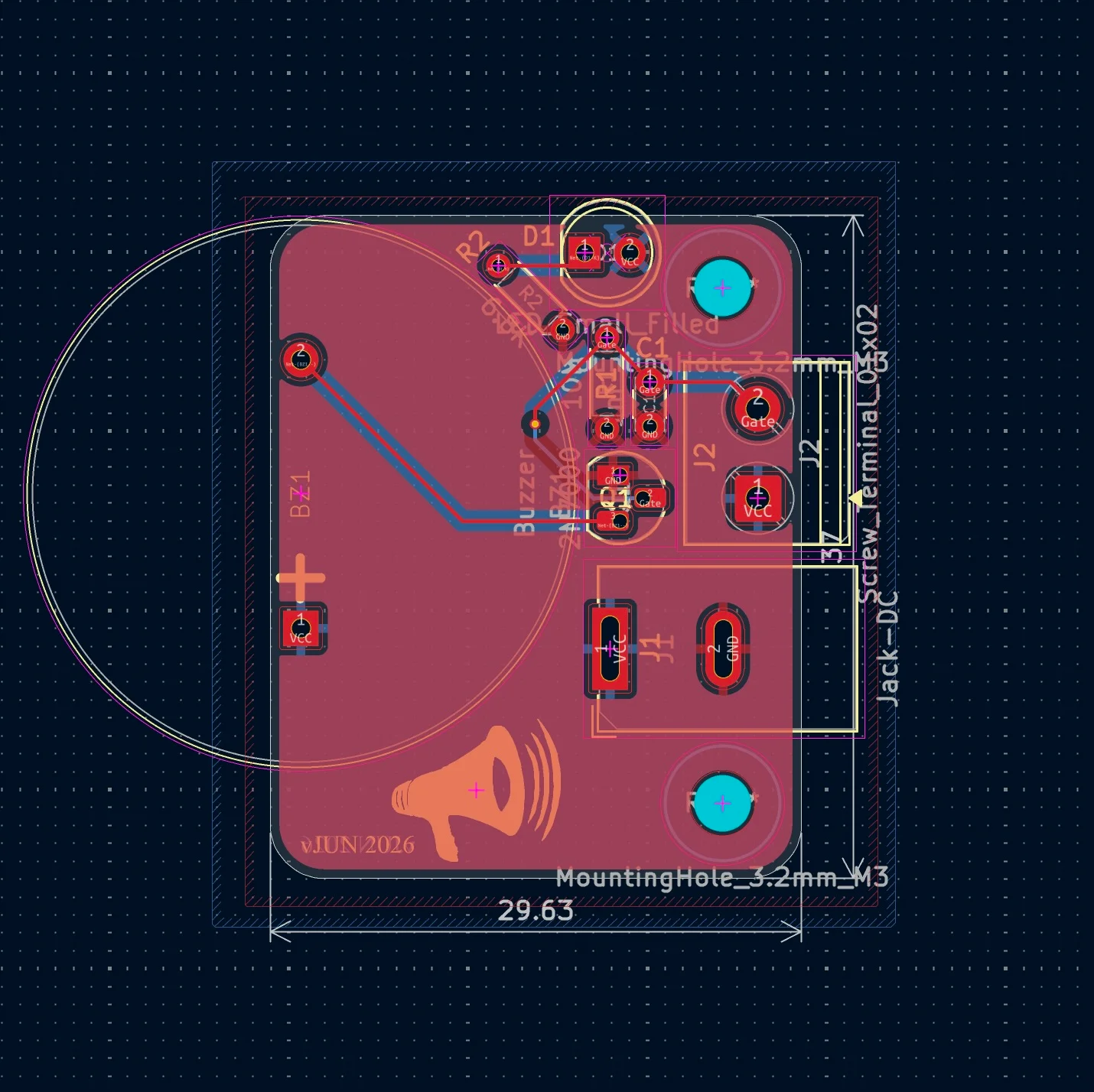Screen dimensions: 1094x1092
Task: Select J2 square pad 1 VCC
Action: tap(757, 498)
